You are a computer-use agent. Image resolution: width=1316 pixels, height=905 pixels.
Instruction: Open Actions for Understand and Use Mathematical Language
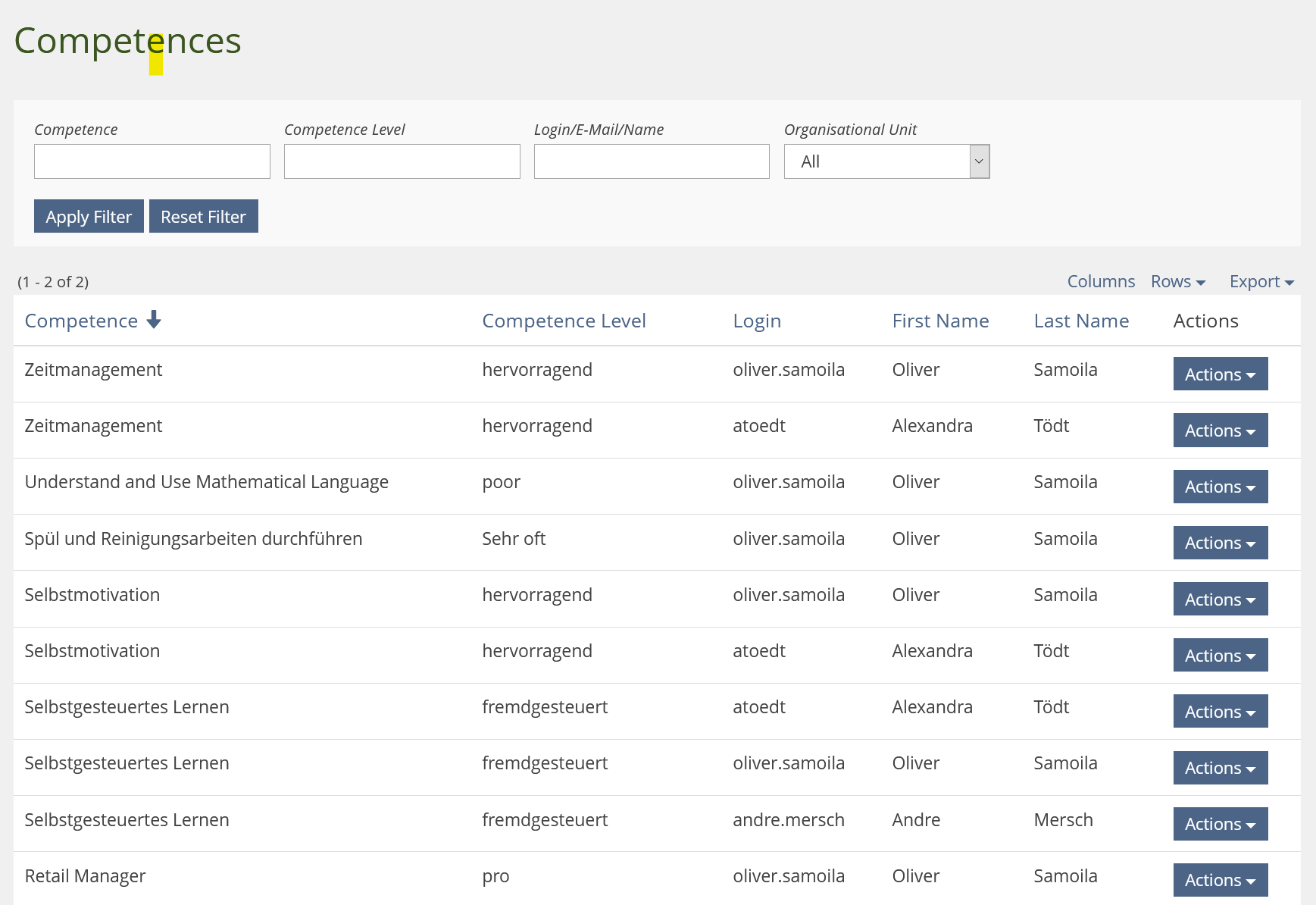tap(1220, 487)
